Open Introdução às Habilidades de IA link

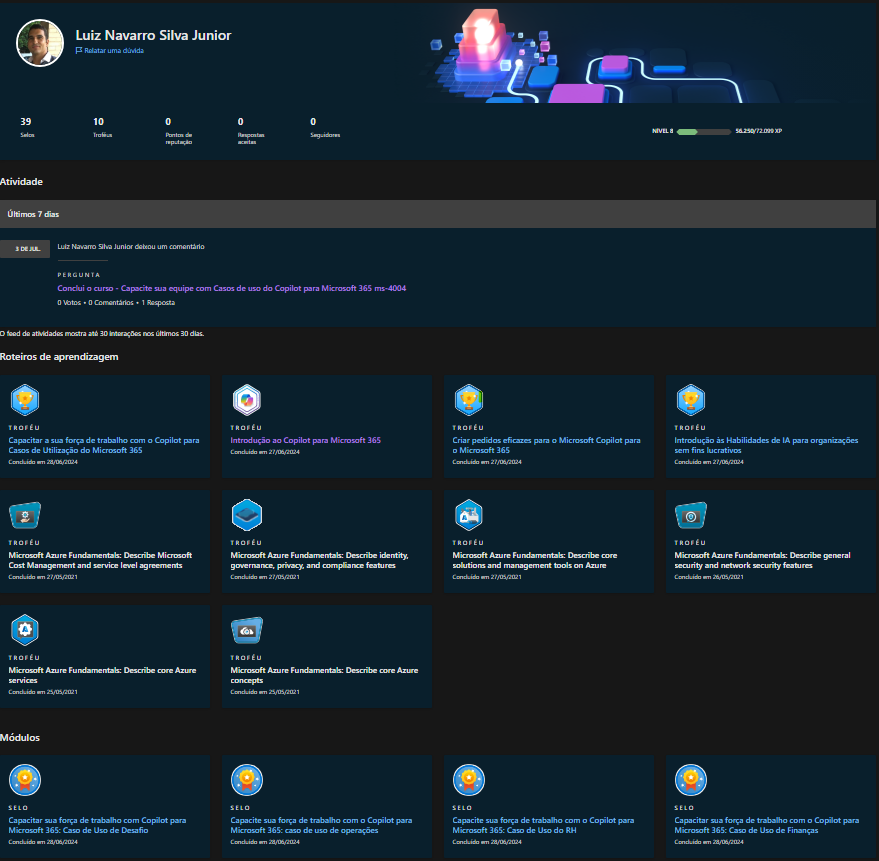click(x=766, y=445)
